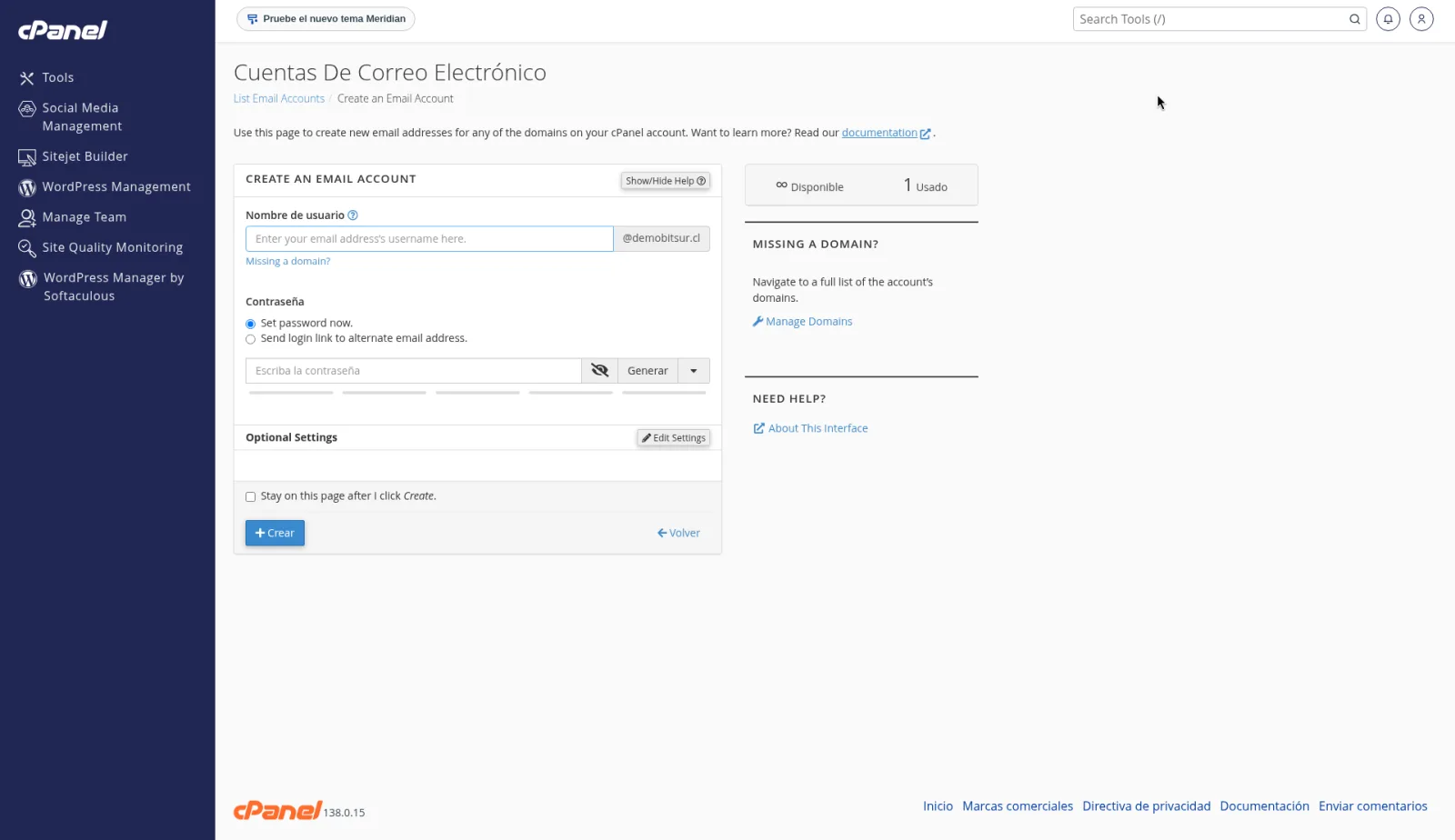Open Directiva de privacidad link
The height and width of the screenshot is (840, 1455).
click(x=1146, y=806)
